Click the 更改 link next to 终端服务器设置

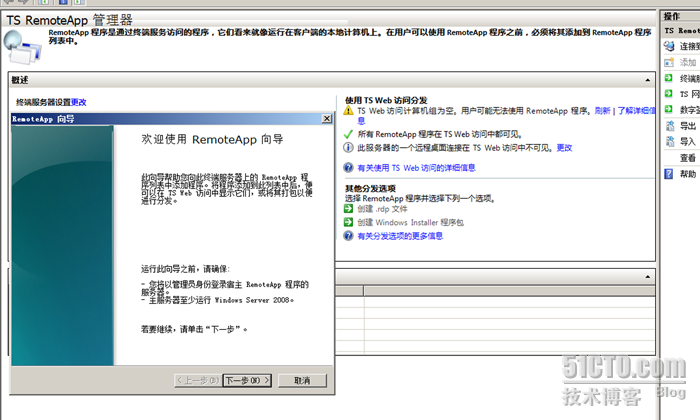[x=79, y=102]
